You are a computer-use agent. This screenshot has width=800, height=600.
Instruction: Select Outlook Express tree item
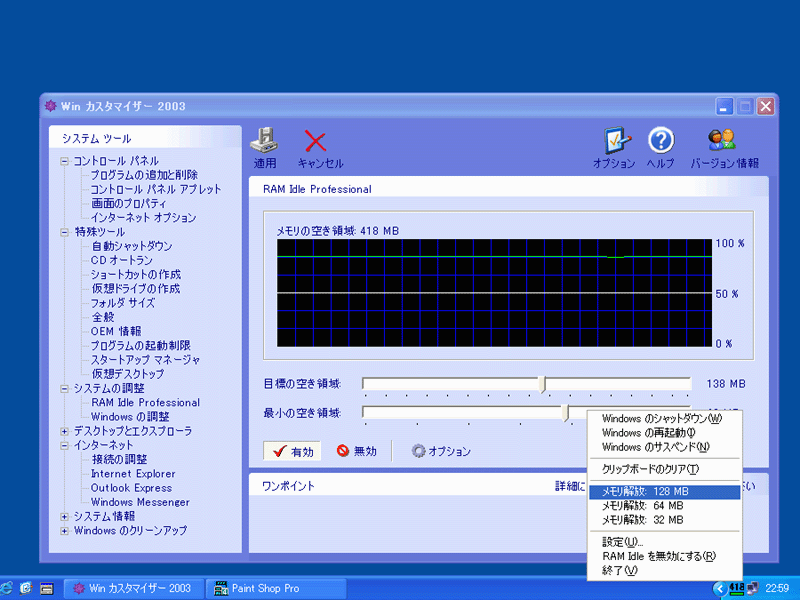[132, 488]
